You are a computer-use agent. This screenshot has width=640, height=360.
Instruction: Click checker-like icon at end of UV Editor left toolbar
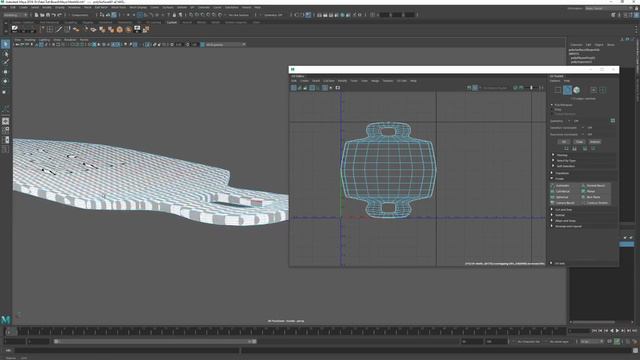(338, 88)
